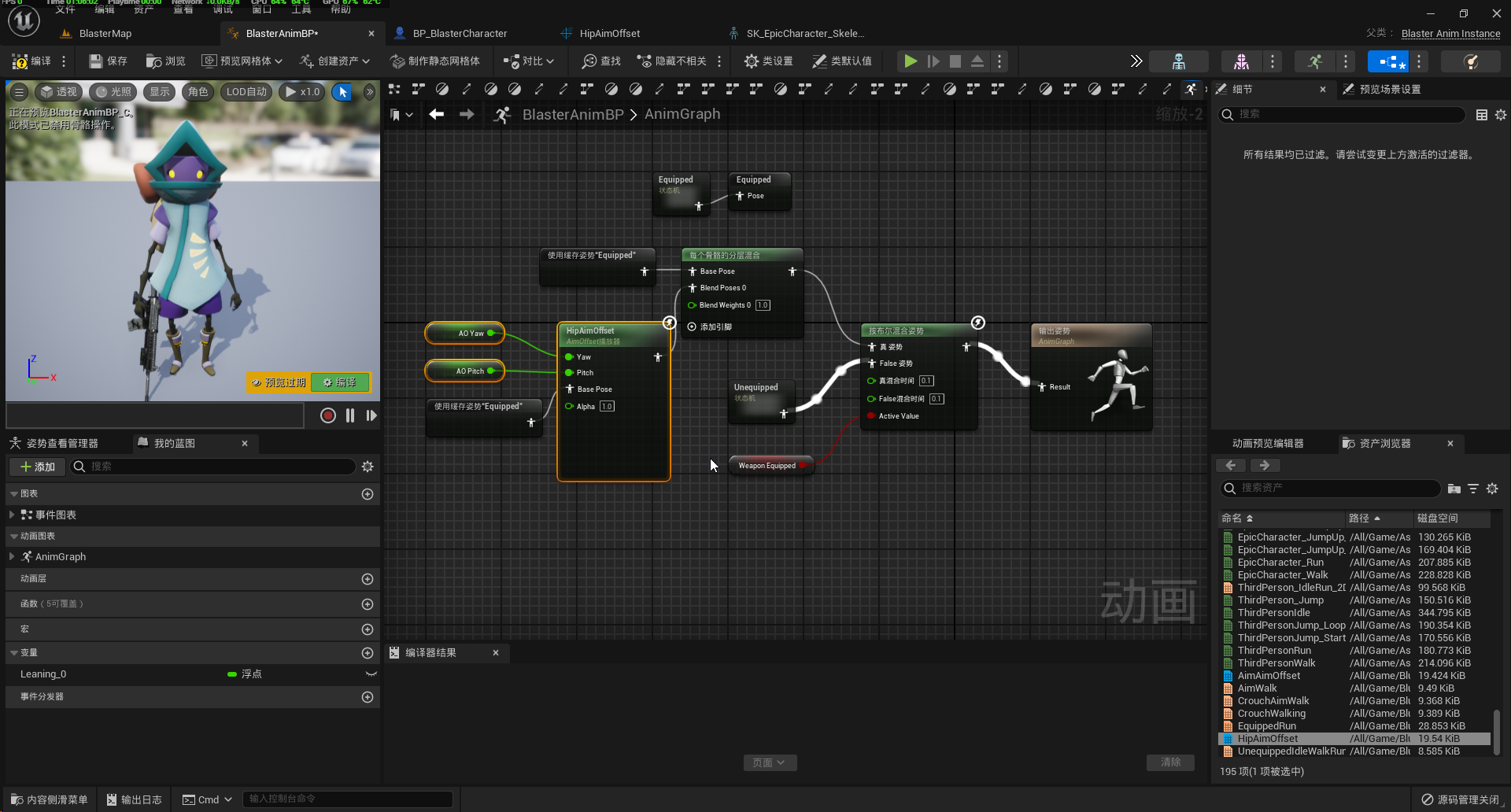1511x812 pixels.
Task: Open 页面 dropdown in compiler results
Action: (770, 762)
